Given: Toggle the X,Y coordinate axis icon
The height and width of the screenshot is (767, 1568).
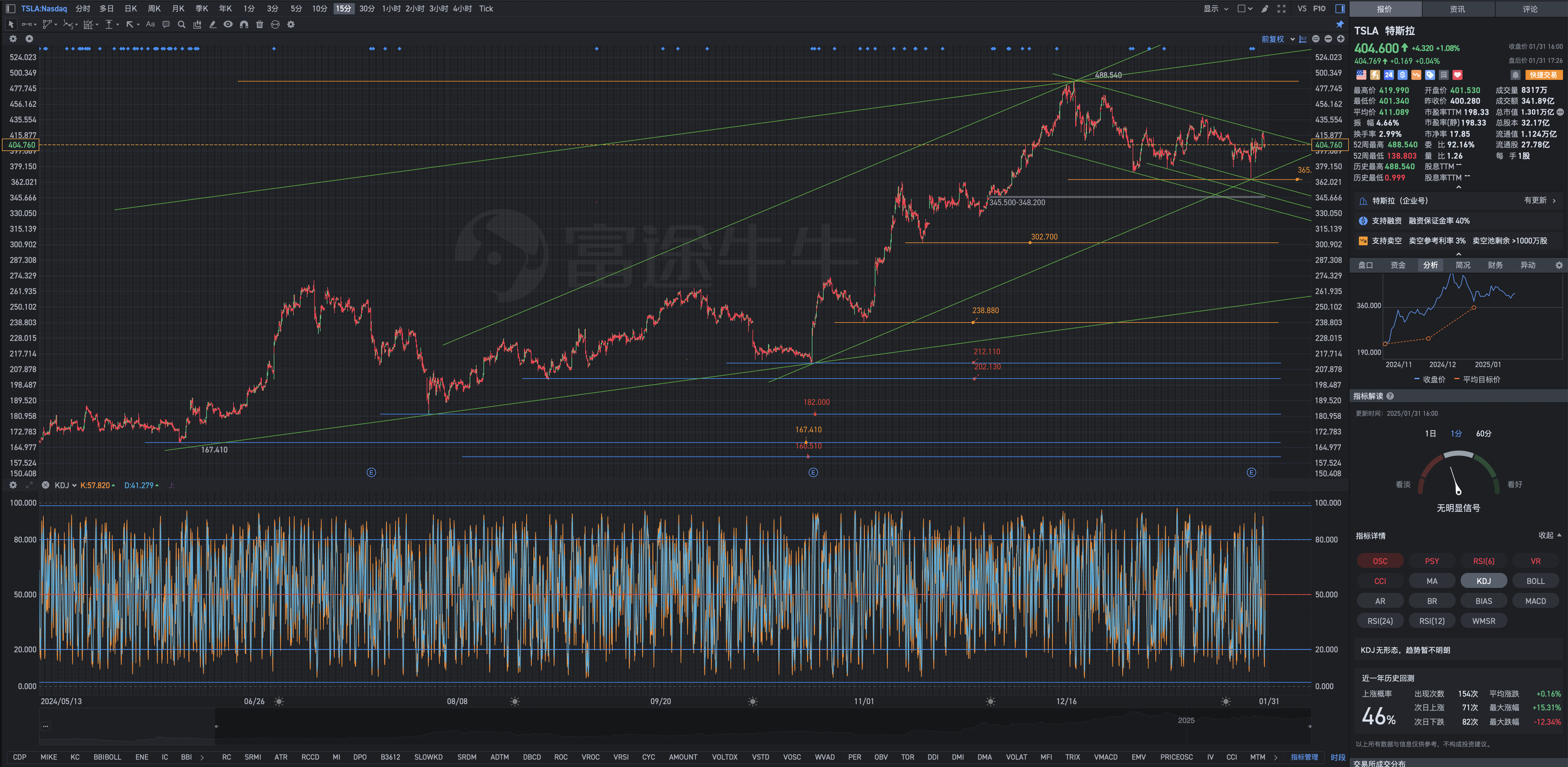Looking at the screenshot, I should coord(1303,39).
